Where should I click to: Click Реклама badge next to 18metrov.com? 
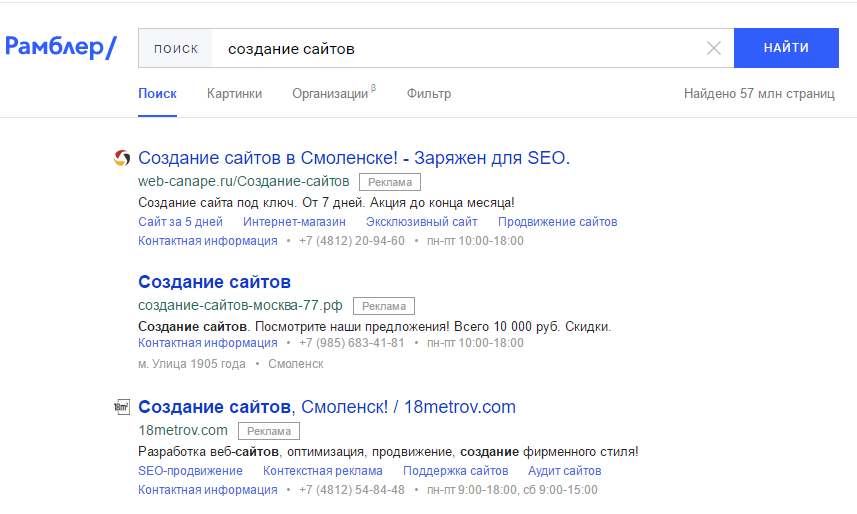click(269, 431)
